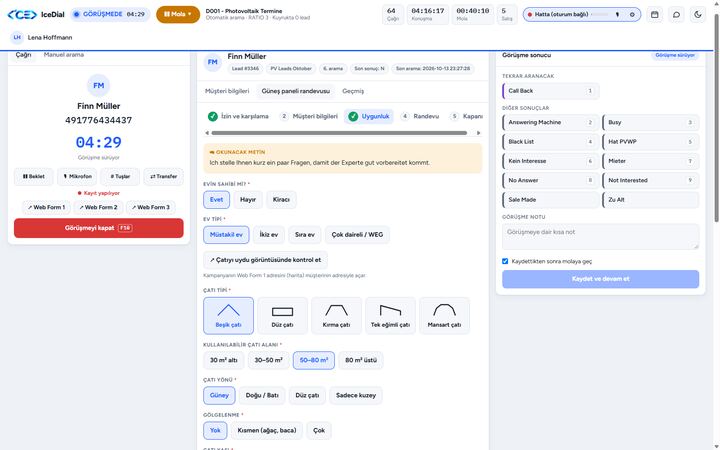The image size is (720, 450).
Task: Open the Mola break dropdown
Action: click(178, 15)
